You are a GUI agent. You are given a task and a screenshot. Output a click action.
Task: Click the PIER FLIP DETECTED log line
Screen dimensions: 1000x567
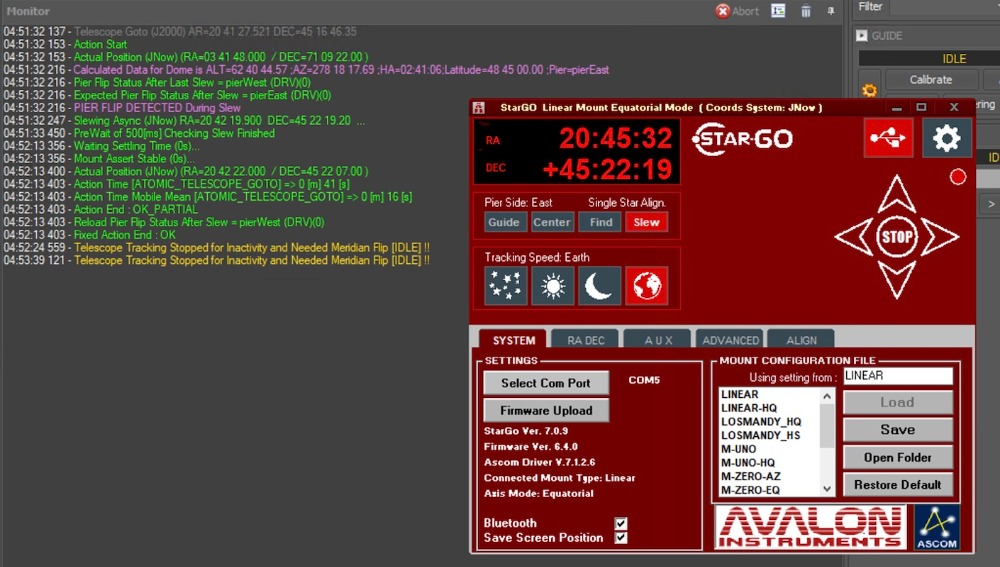[x=157, y=108]
